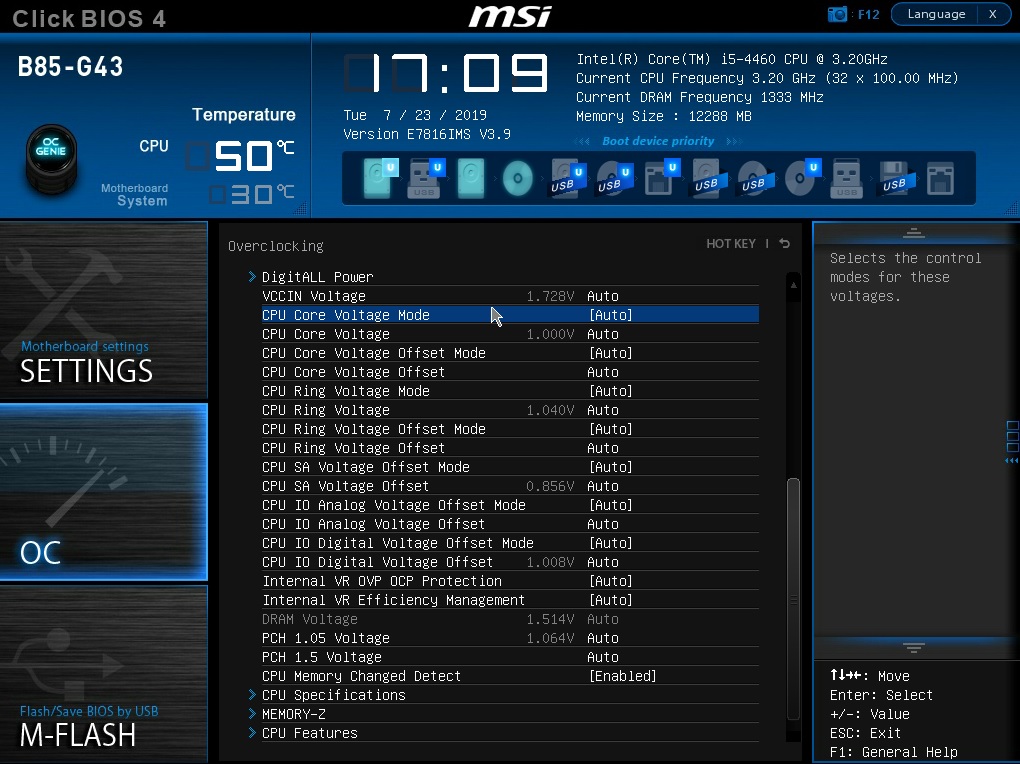
Task: Click the Language button
Action: (936, 14)
